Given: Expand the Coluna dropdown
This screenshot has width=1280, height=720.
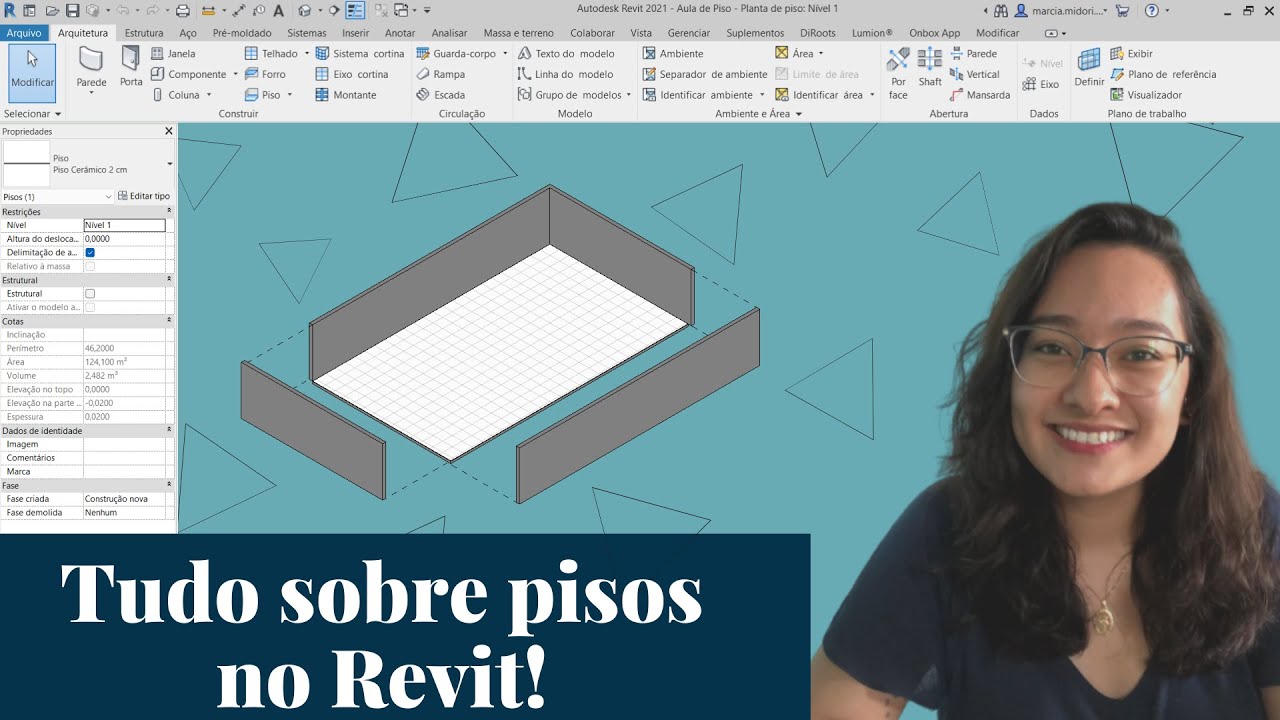Looking at the screenshot, I should [209, 95].
